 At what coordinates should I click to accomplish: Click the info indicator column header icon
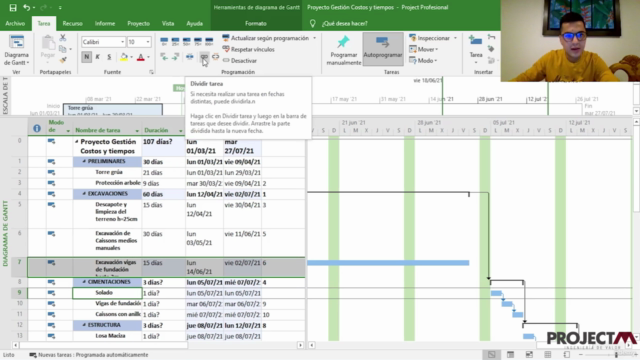click(37, 128)
